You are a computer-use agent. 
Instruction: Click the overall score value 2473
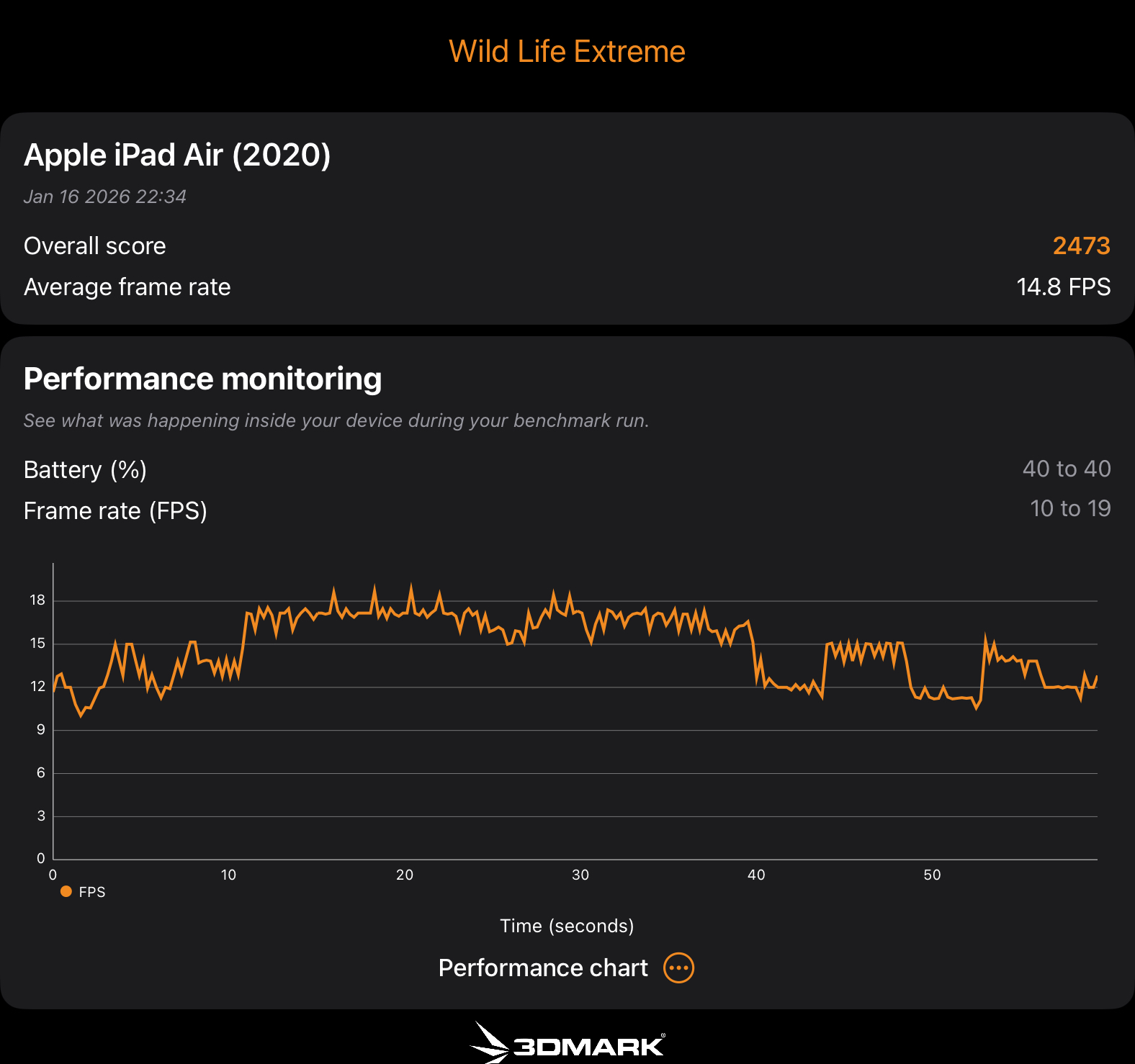1081,246
